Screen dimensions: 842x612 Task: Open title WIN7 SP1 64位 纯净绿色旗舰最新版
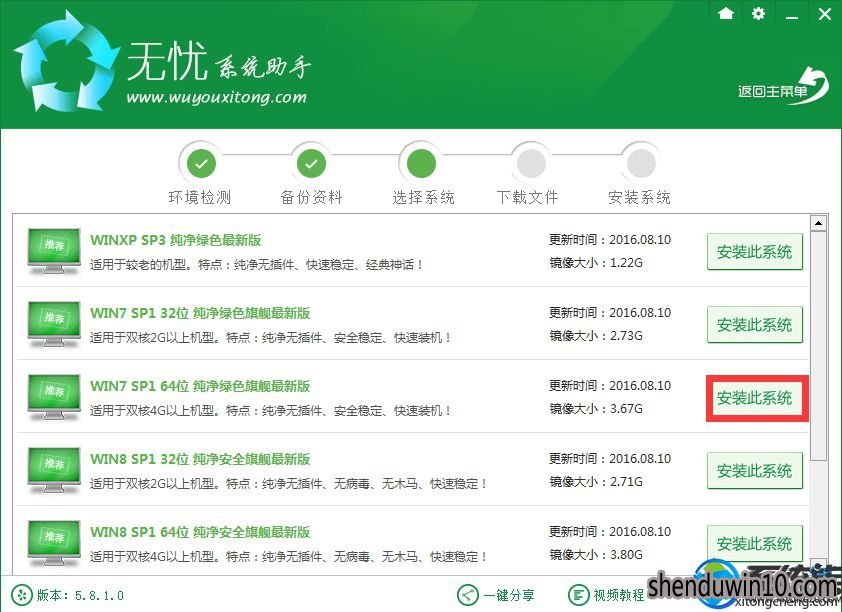[200, 386]
